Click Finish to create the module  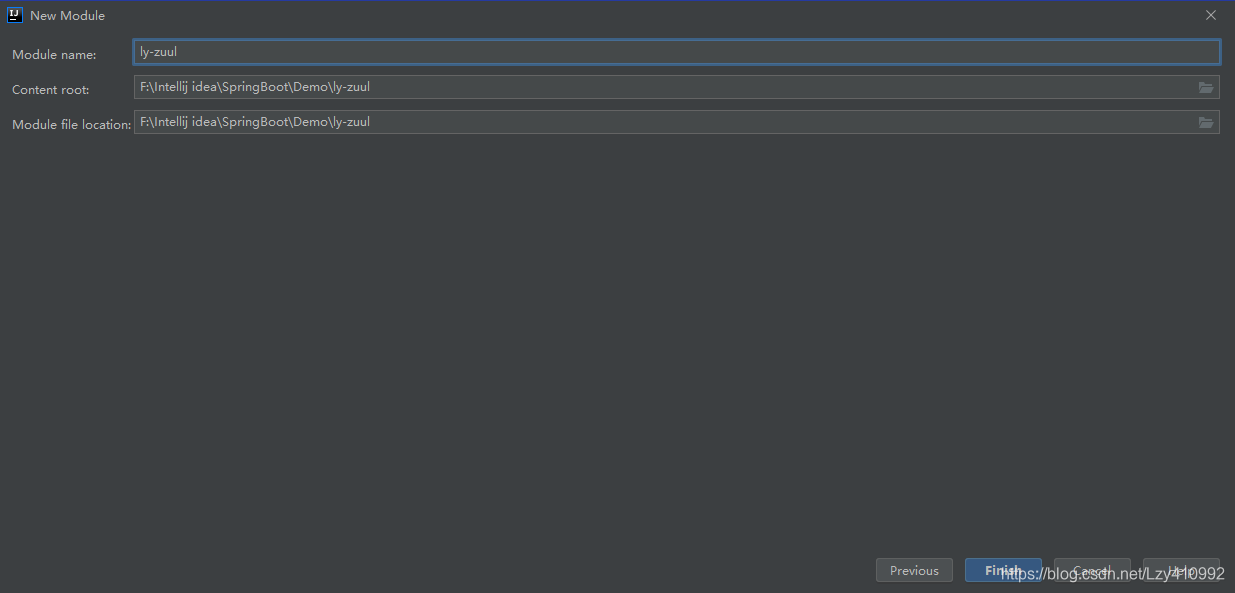pyautogui.click(x=1003, y=570)
